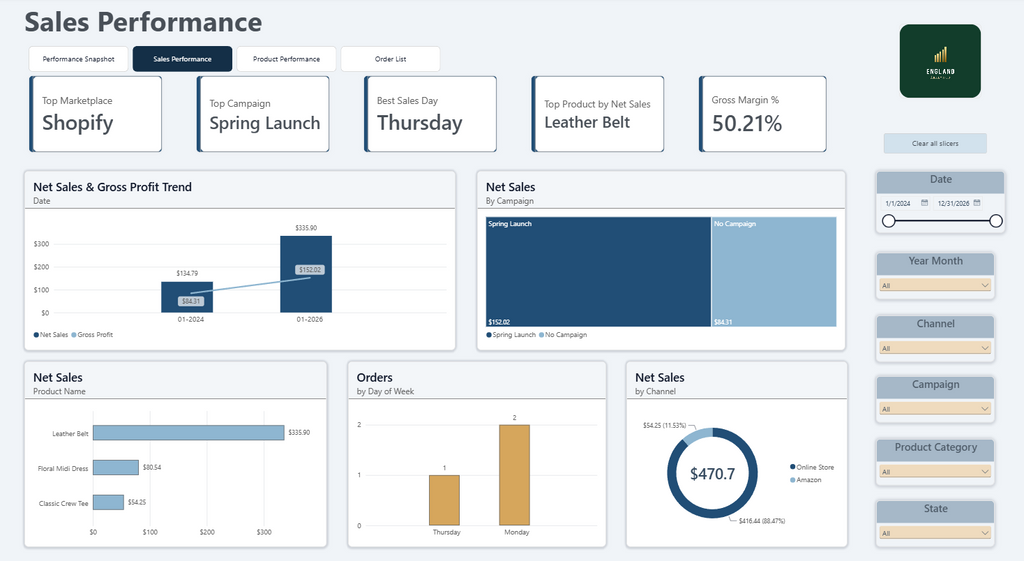Expand the Year Month dropdown
Screen dimensions: 1024x561
pyautogui.click(x=935, y=285)
